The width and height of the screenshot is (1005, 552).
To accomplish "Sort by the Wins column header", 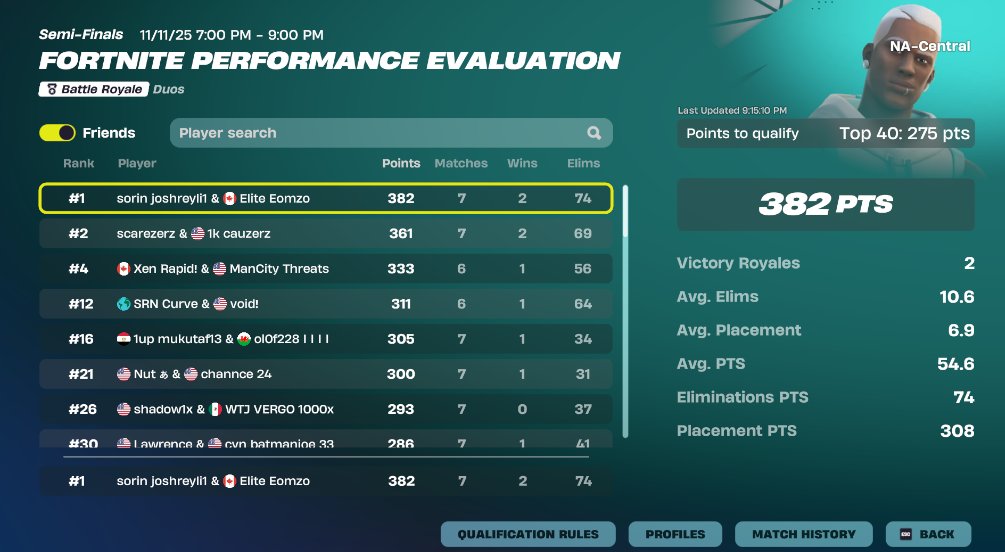I will 522,163.
